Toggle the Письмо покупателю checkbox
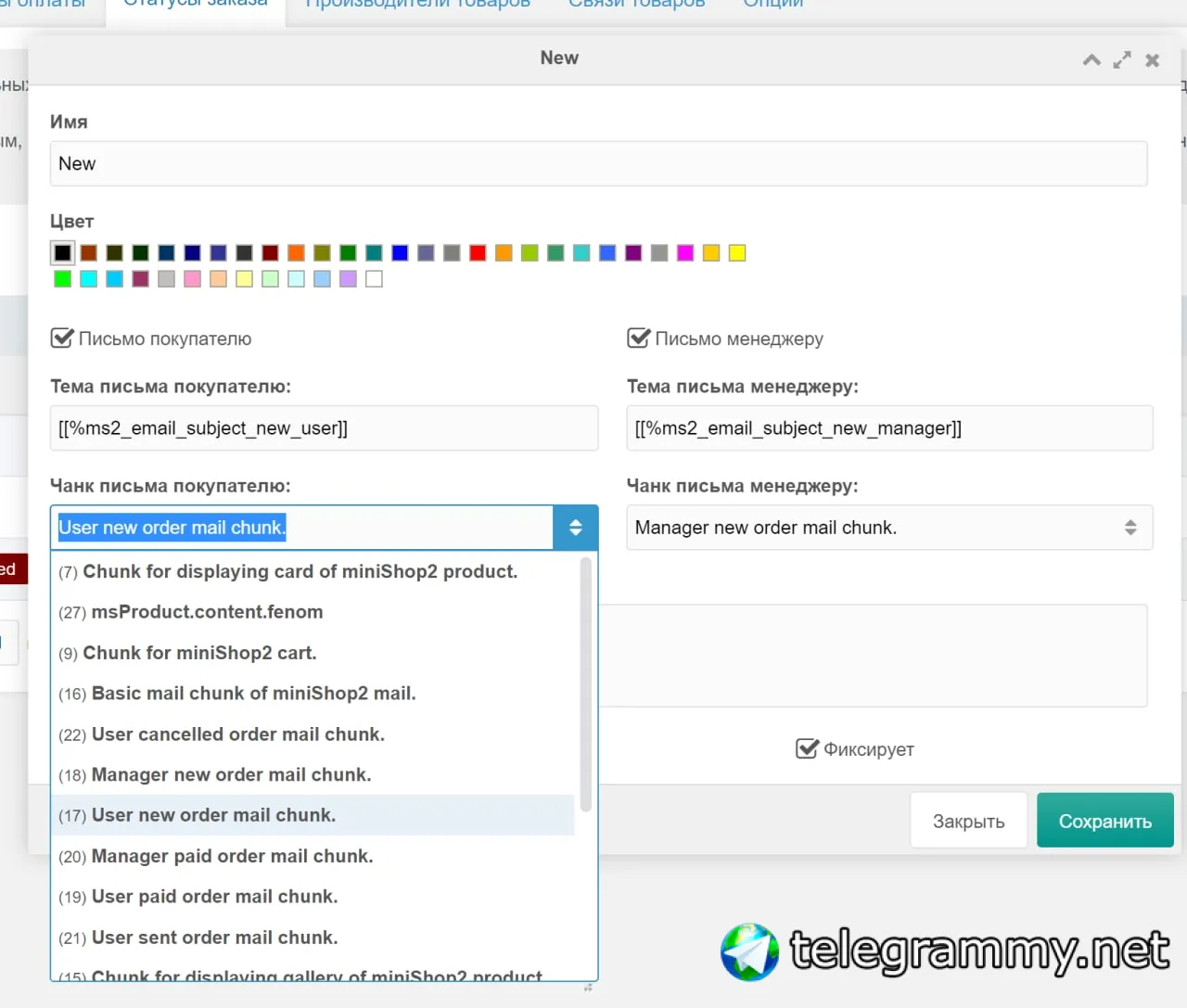This screenshot has width=1187, height=1008. [x=62, y=338]
